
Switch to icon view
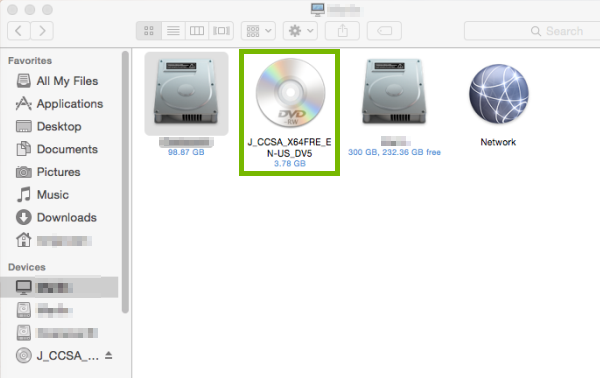[x=149, y=31]
